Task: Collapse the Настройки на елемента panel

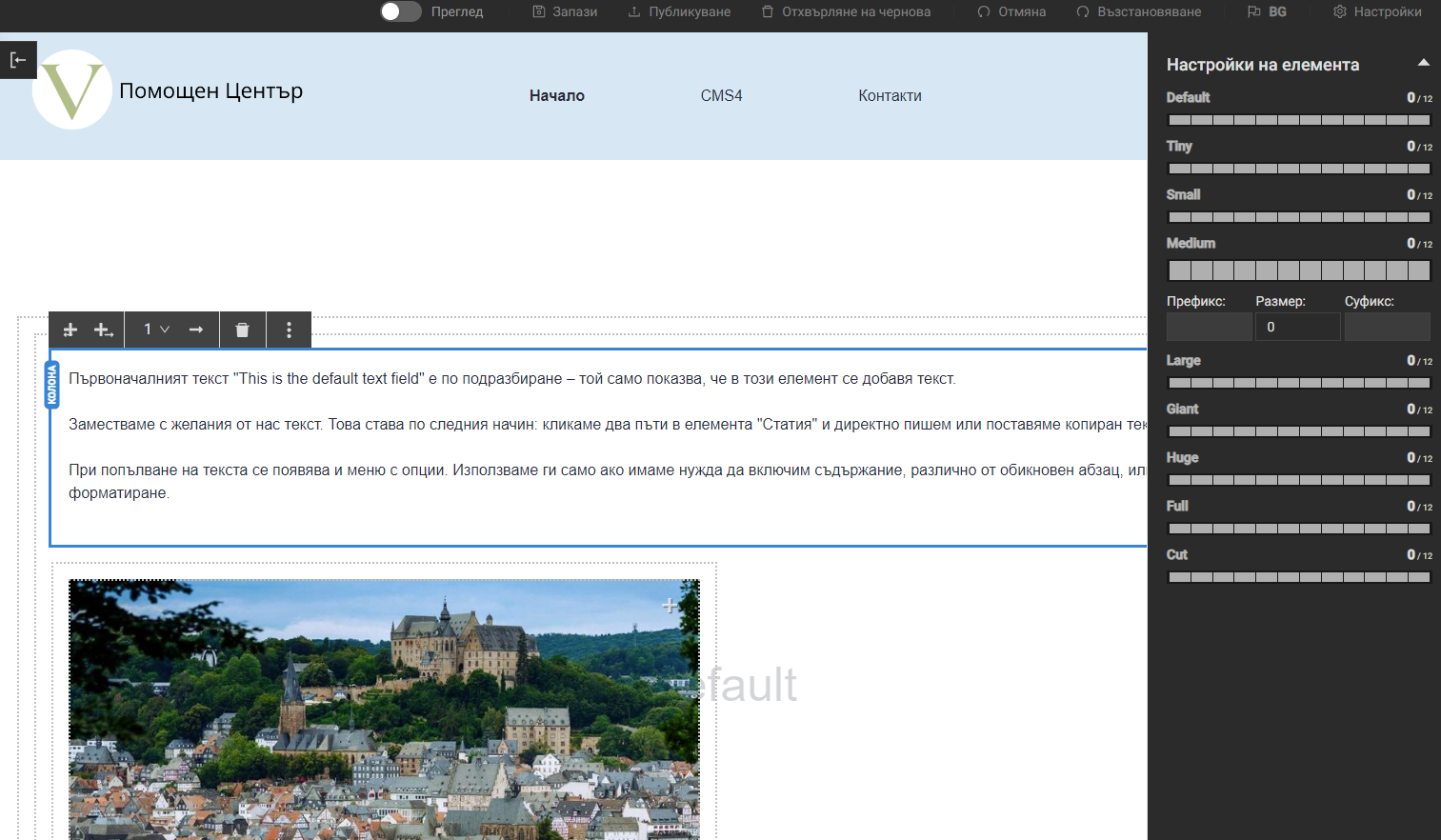Action: 1423,63
